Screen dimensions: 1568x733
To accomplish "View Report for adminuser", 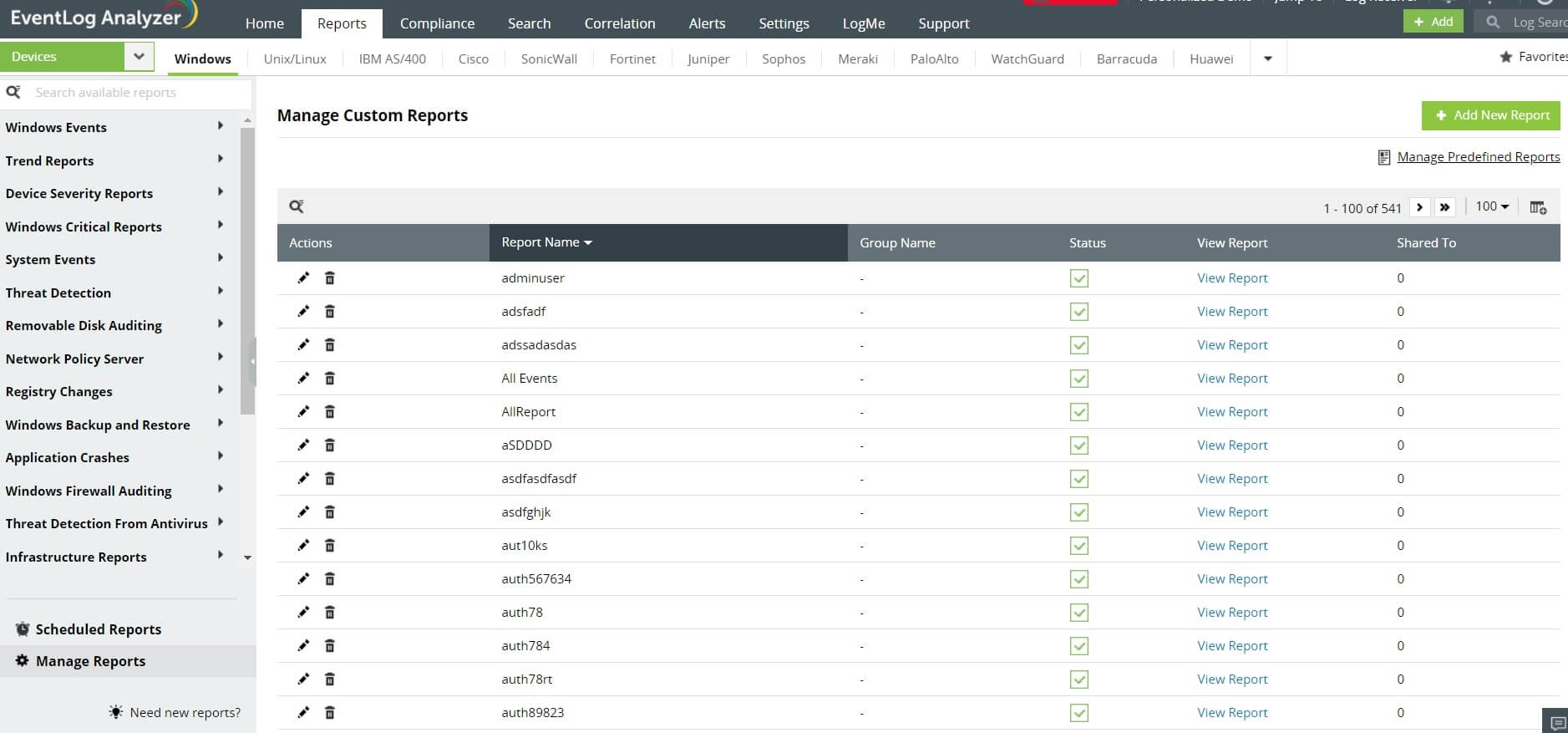I will [x=1232, y=278].
